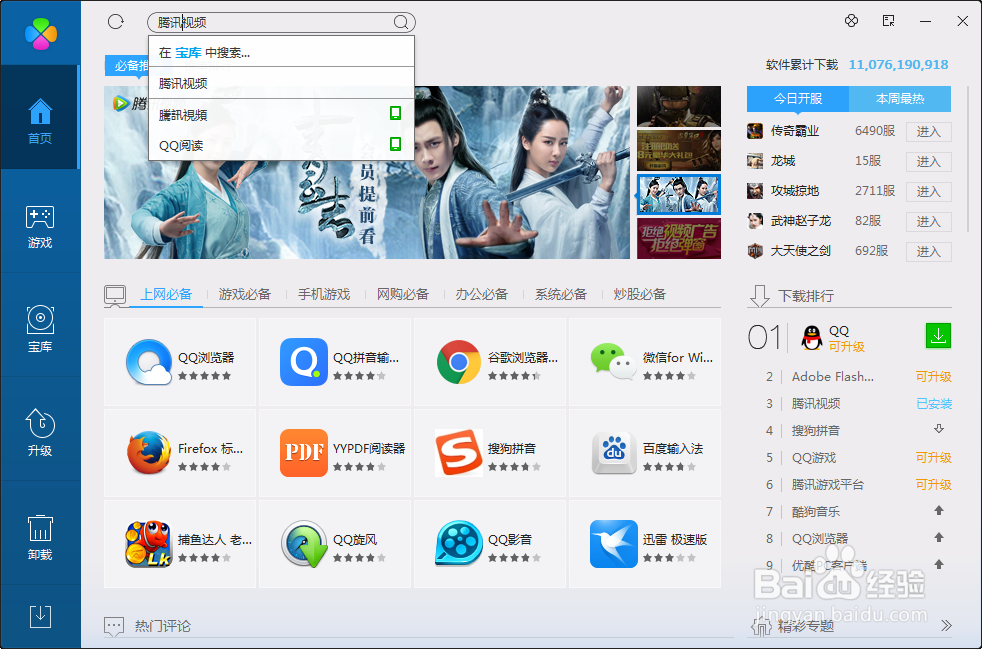
Task: Expand 精彩专题 with the double chevron
Action: click(946, 625)
